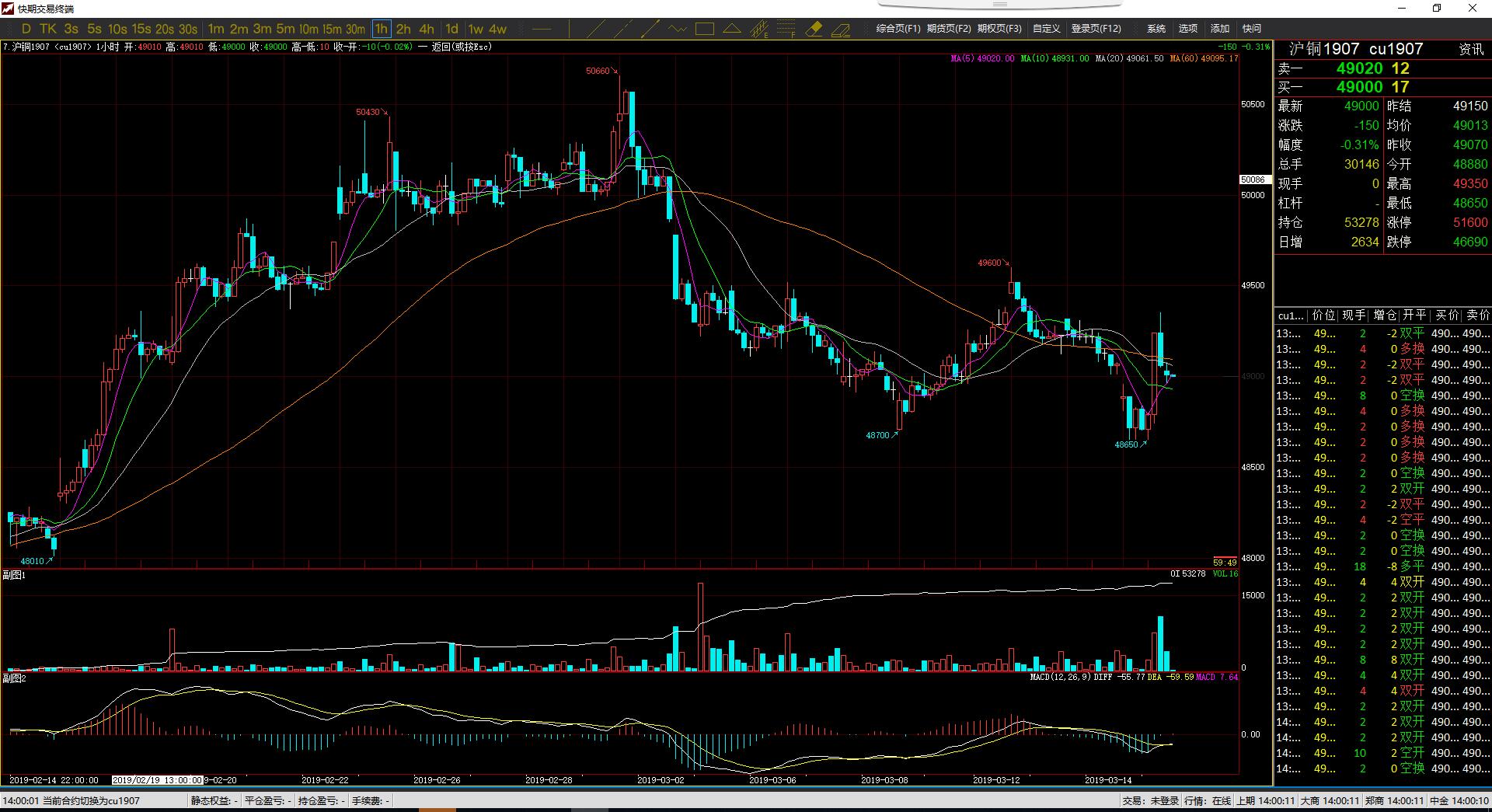Switch chart to 15m period
1492x812 pixels.
pyautogui.click(x=333, y=29)
